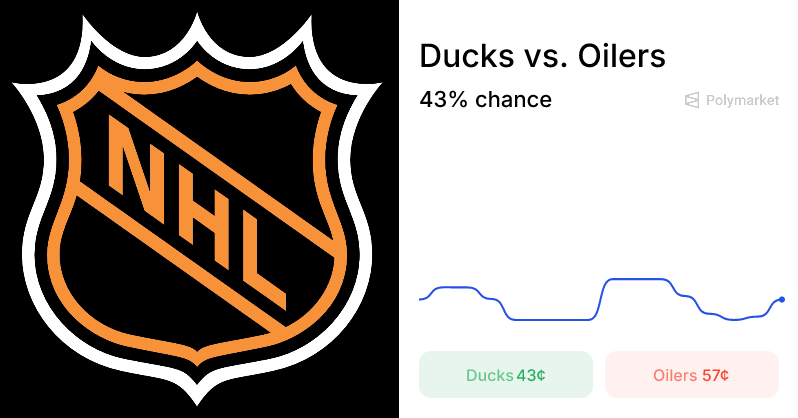Click the blue dot ending the chart

coord(782,299)
